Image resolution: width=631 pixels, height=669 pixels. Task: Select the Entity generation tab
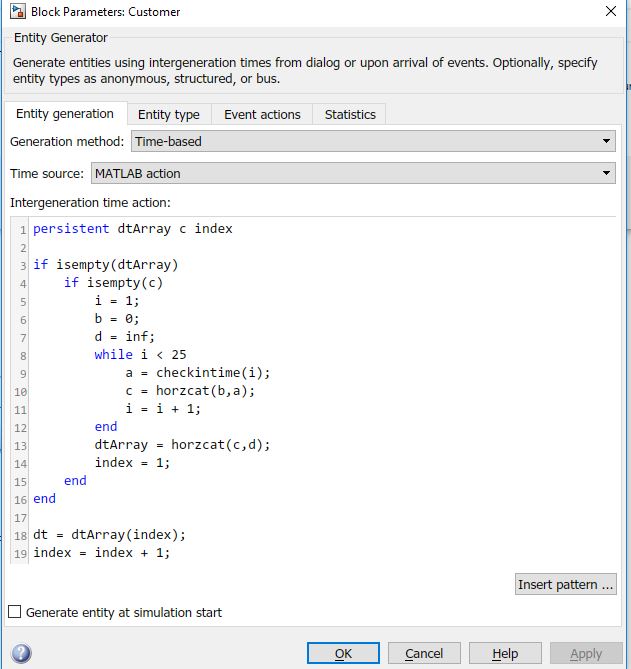point(66,114)
